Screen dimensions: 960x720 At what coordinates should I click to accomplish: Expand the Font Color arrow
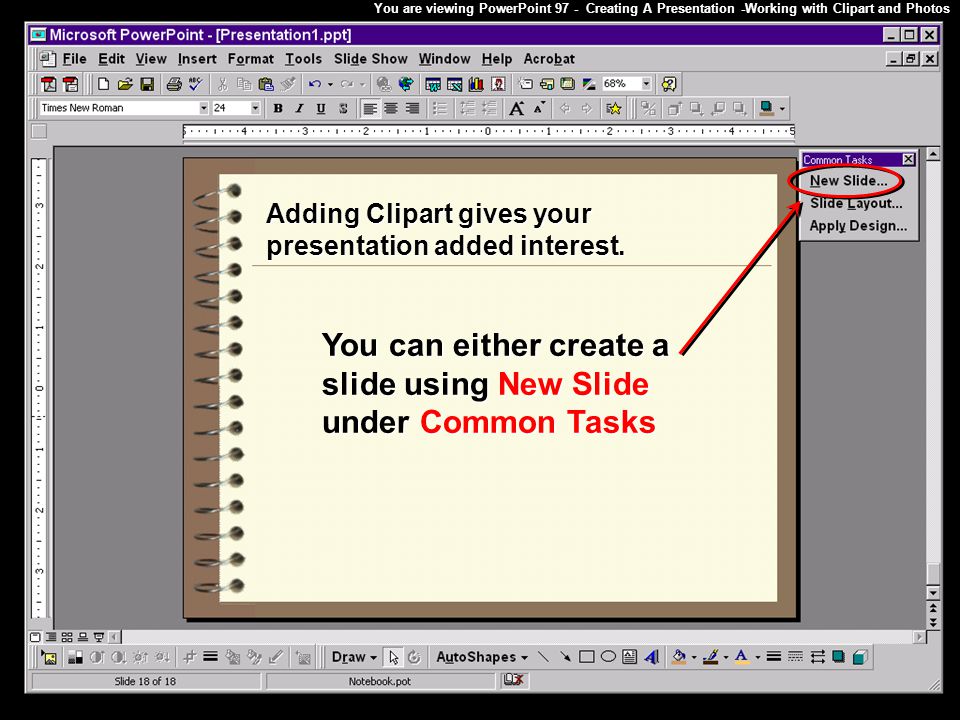tap(757, 658)
